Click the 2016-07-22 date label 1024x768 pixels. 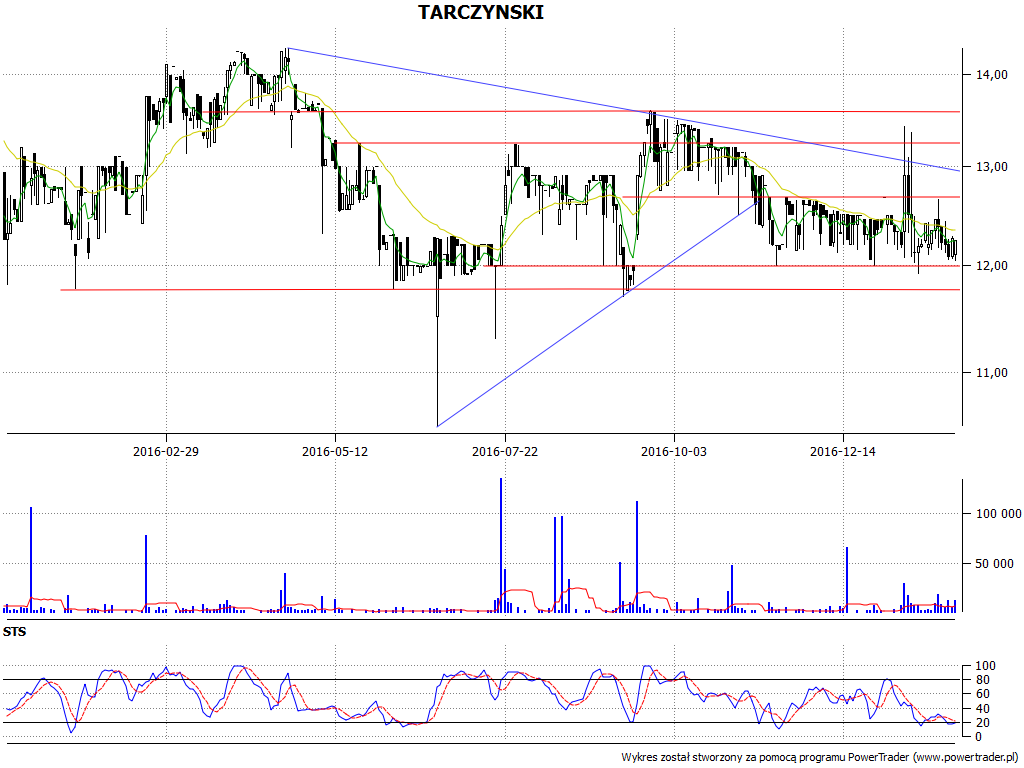[505, 451]
